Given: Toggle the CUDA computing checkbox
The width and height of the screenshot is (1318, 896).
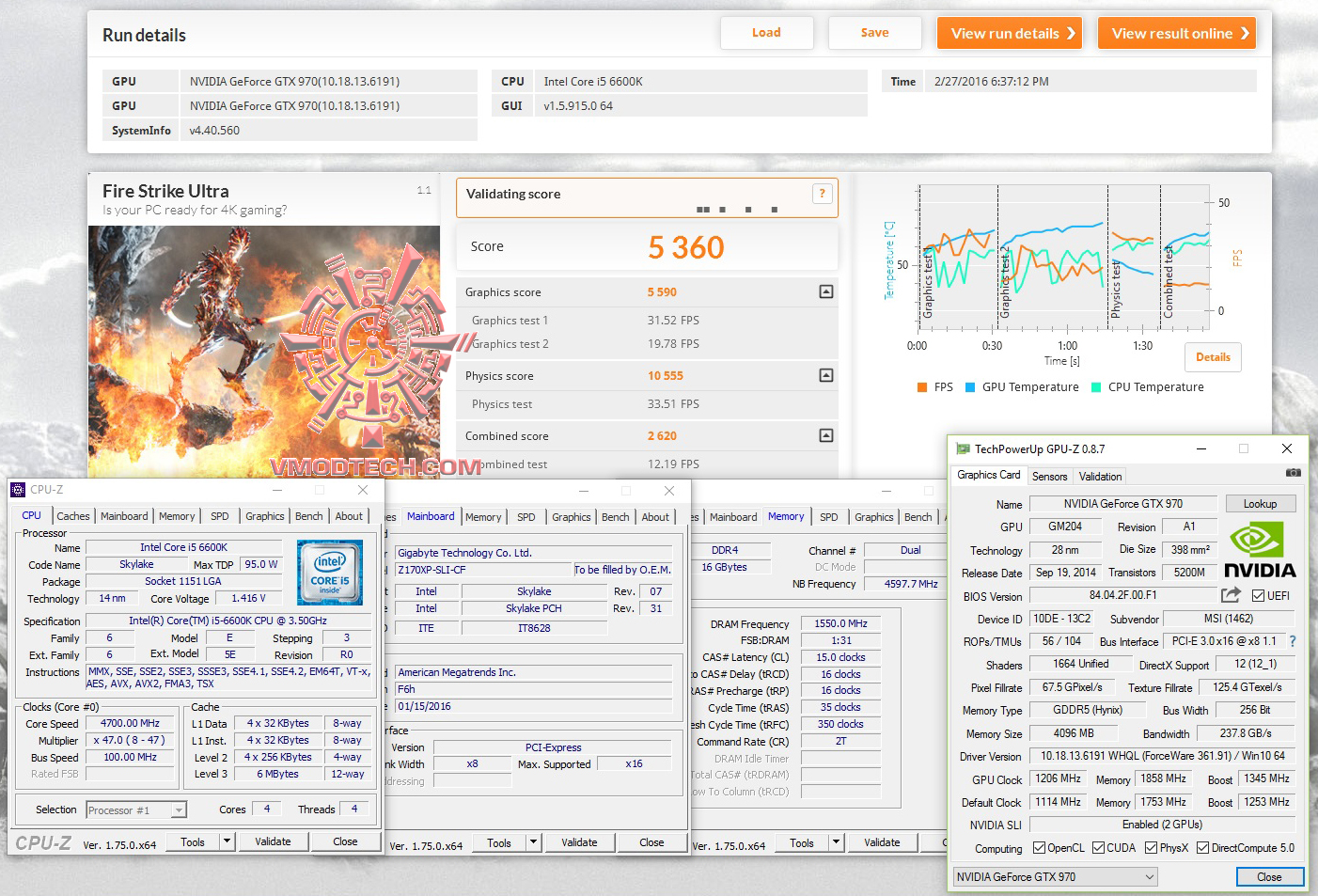Looking at the screenshot, I should tap(1098, 848).
